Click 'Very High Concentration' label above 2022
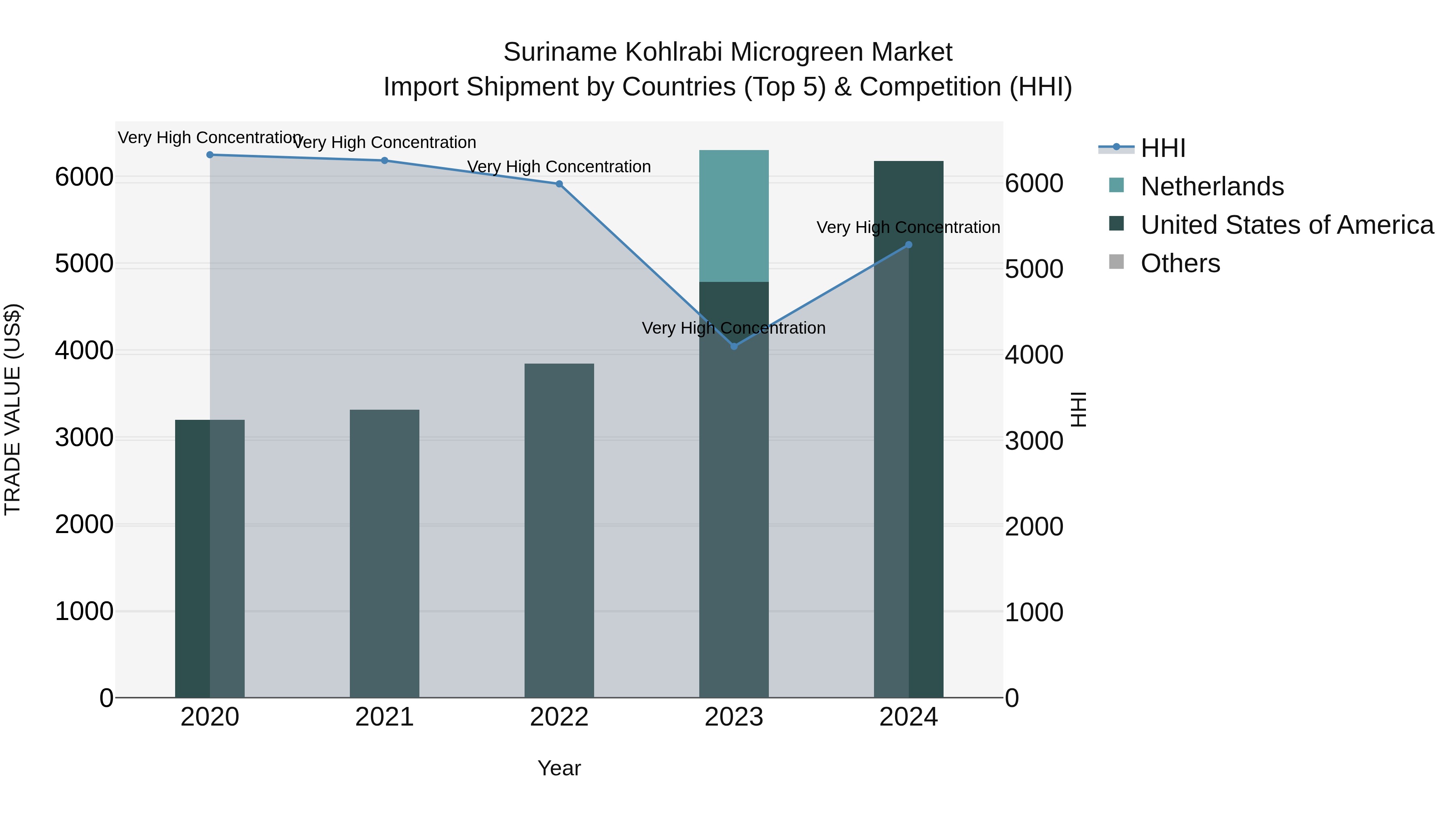 [559, 167]
